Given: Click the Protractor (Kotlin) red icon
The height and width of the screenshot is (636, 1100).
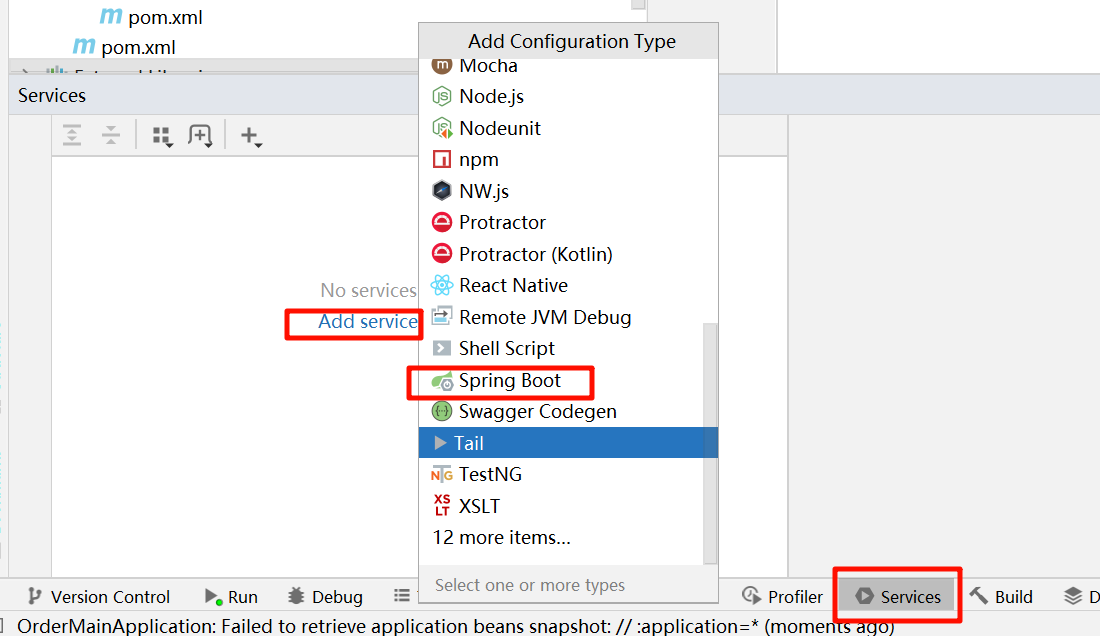Looking at the screenshot, I should 442,253.
